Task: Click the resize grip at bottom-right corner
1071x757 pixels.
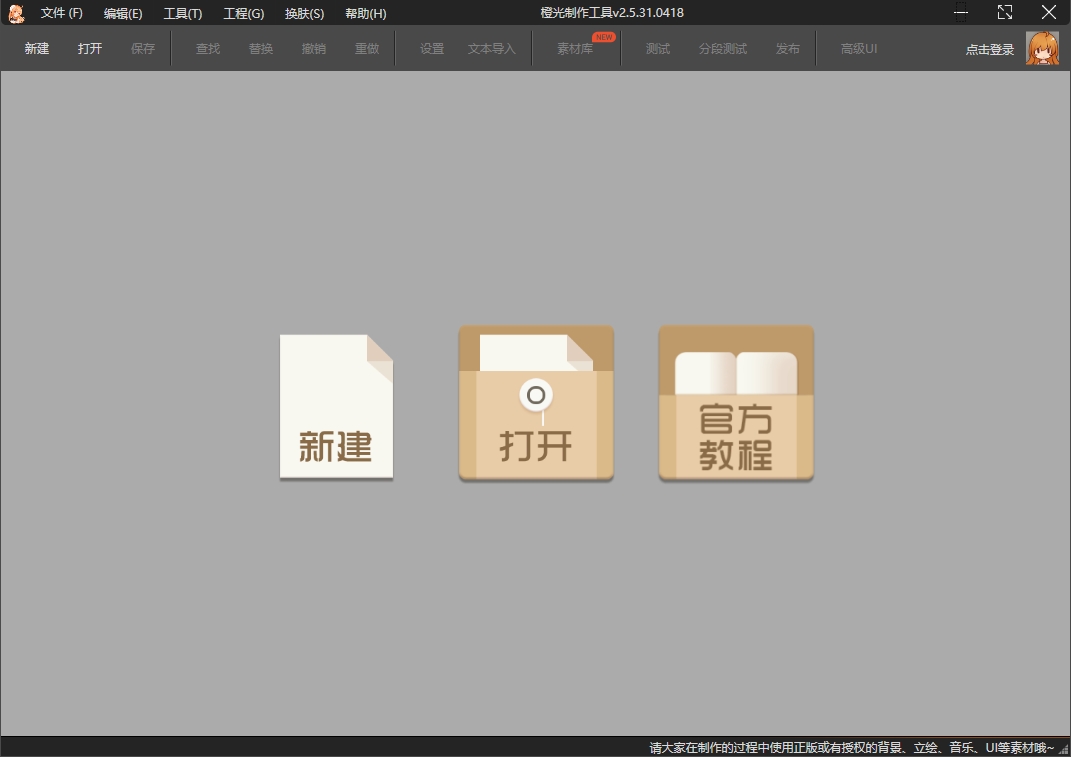Action: [1063, 749]
